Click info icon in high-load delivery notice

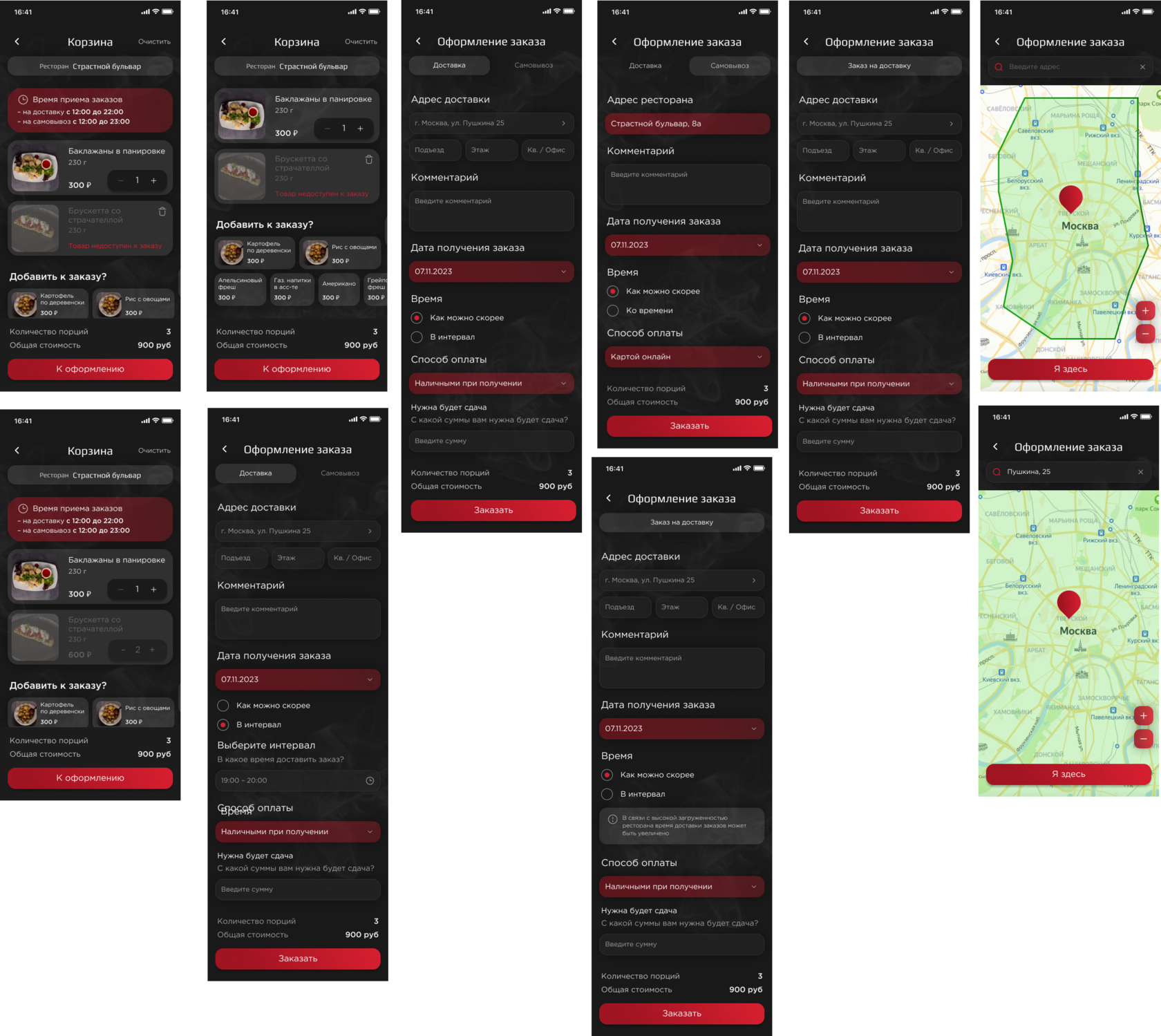click(612, 819)
